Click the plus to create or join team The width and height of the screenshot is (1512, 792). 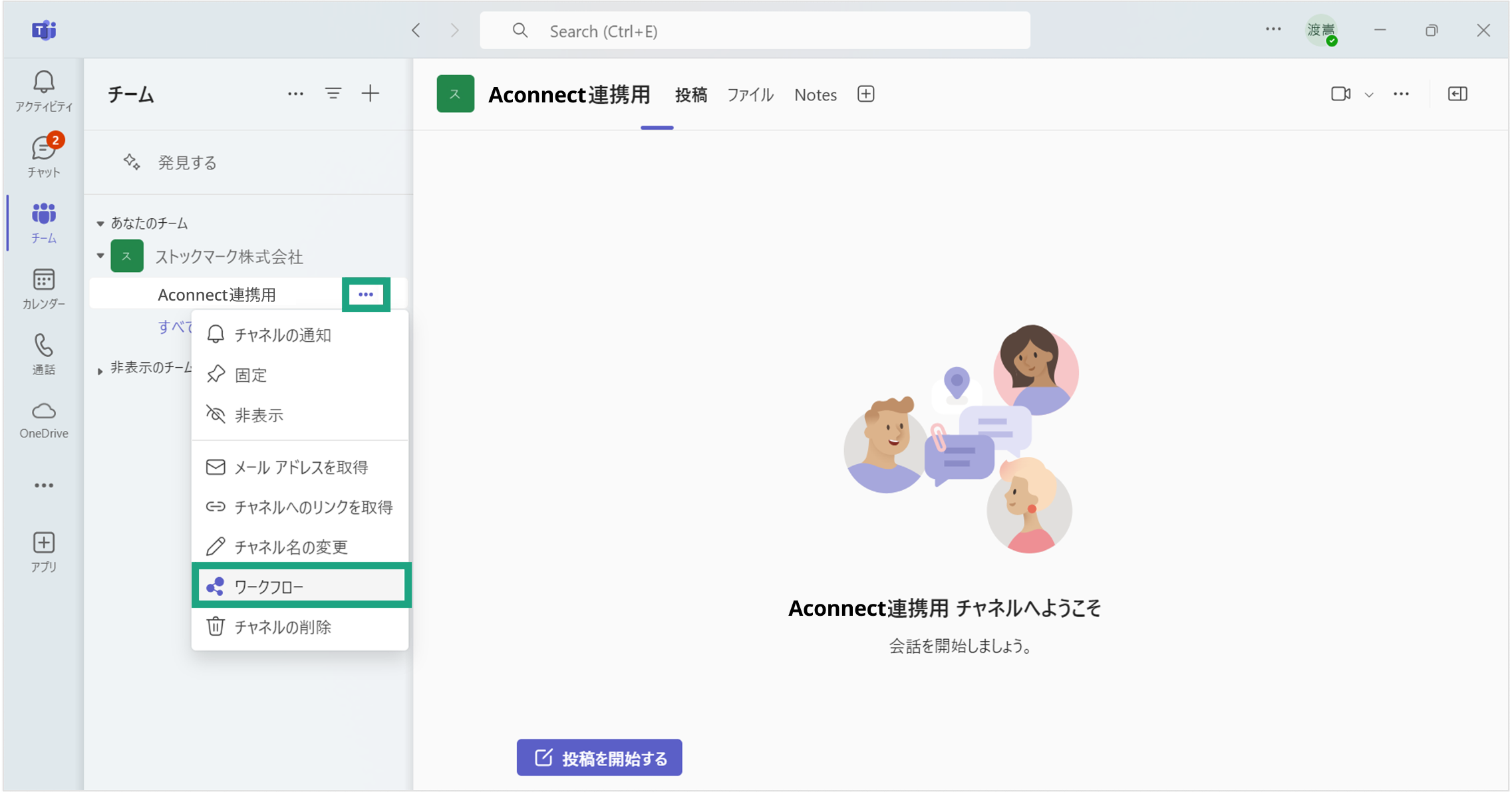tap(371, 94)
